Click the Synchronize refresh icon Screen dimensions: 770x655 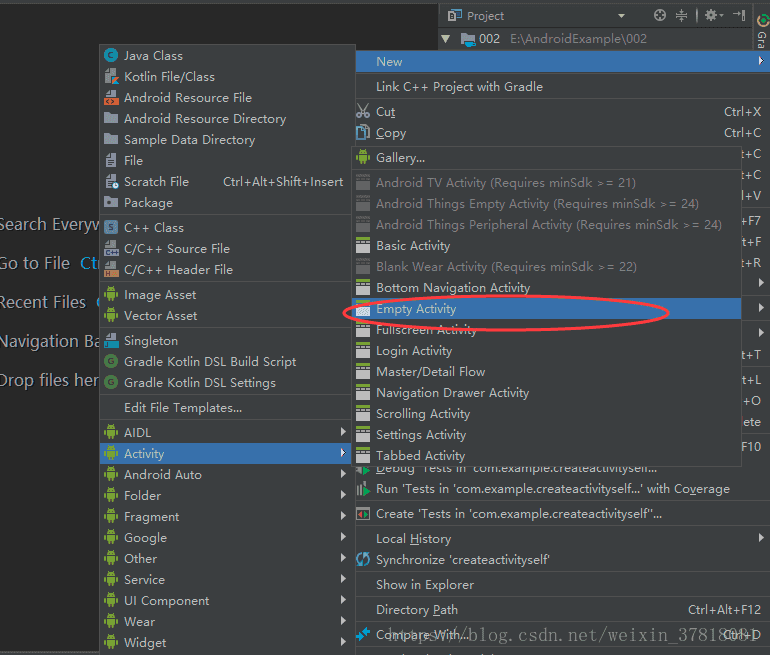tap(363, 559)
